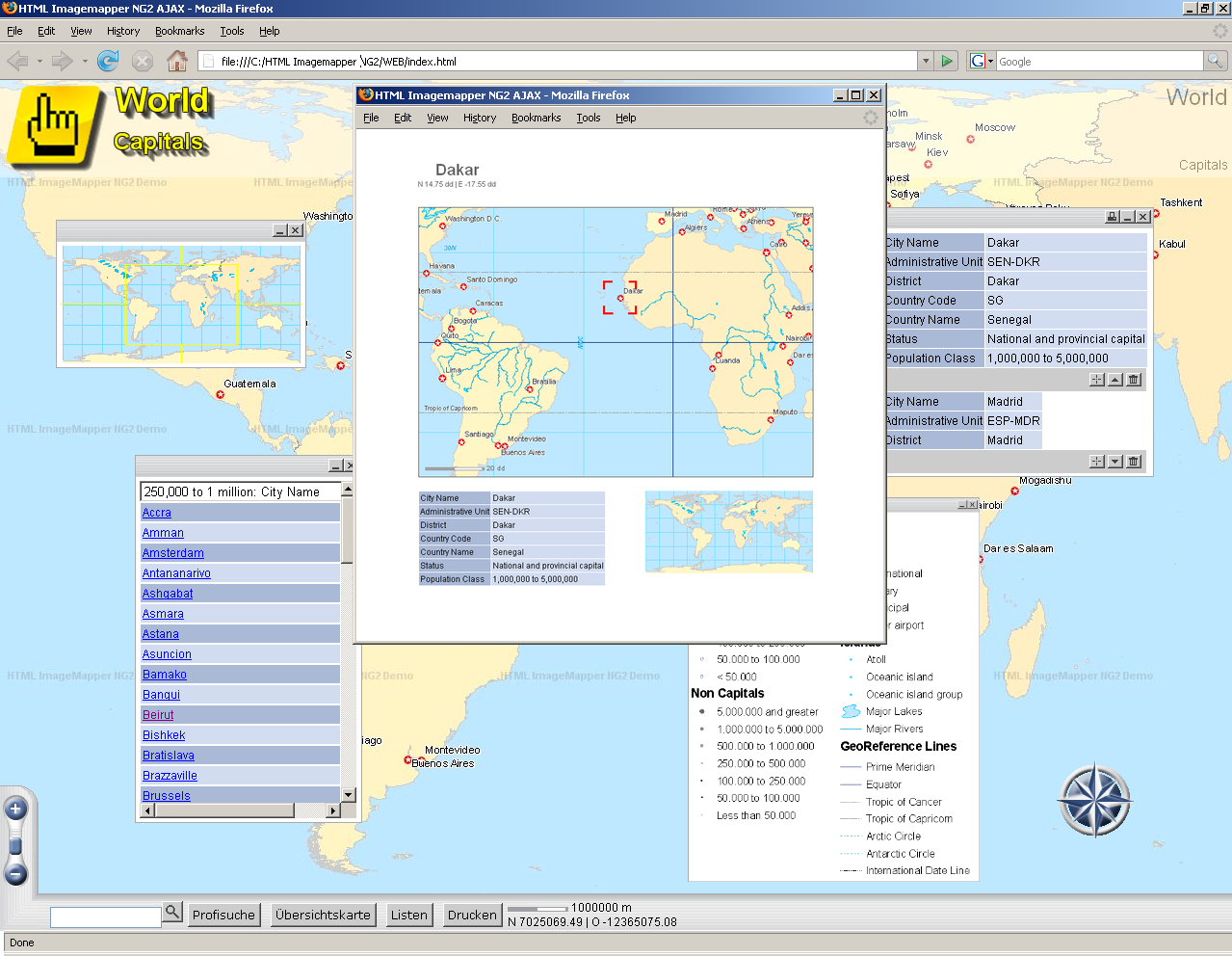The height and width of the screenshot is (956, 1232).
Task: Click the compass rose navigation icon
Action: point(1094,800)
